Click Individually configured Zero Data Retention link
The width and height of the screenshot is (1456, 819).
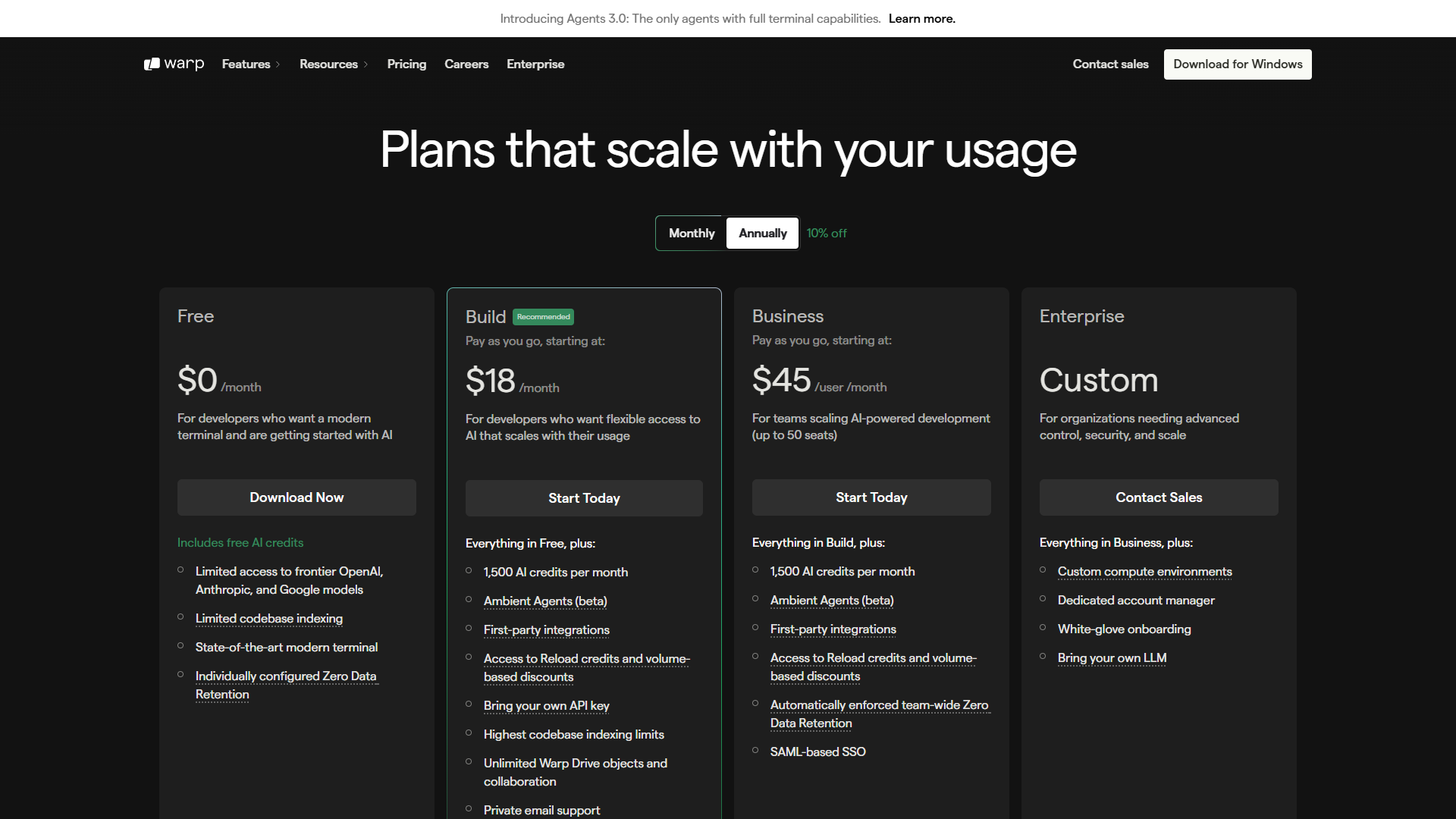coord(287,676)
